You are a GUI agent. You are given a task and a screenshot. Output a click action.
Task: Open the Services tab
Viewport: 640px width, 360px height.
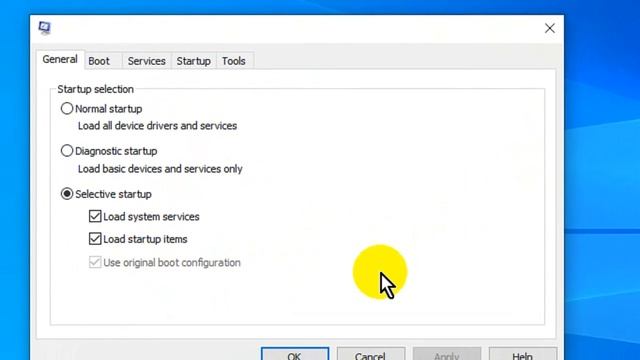click(x=147, y=61)
